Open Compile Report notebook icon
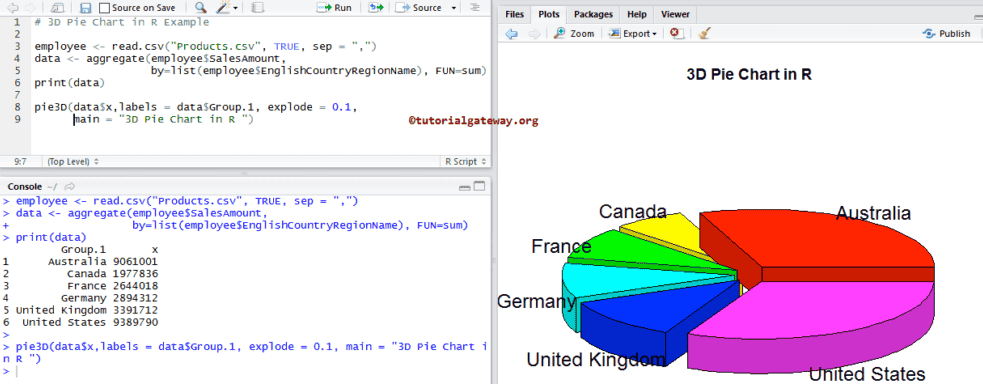 tap(257, 8)
